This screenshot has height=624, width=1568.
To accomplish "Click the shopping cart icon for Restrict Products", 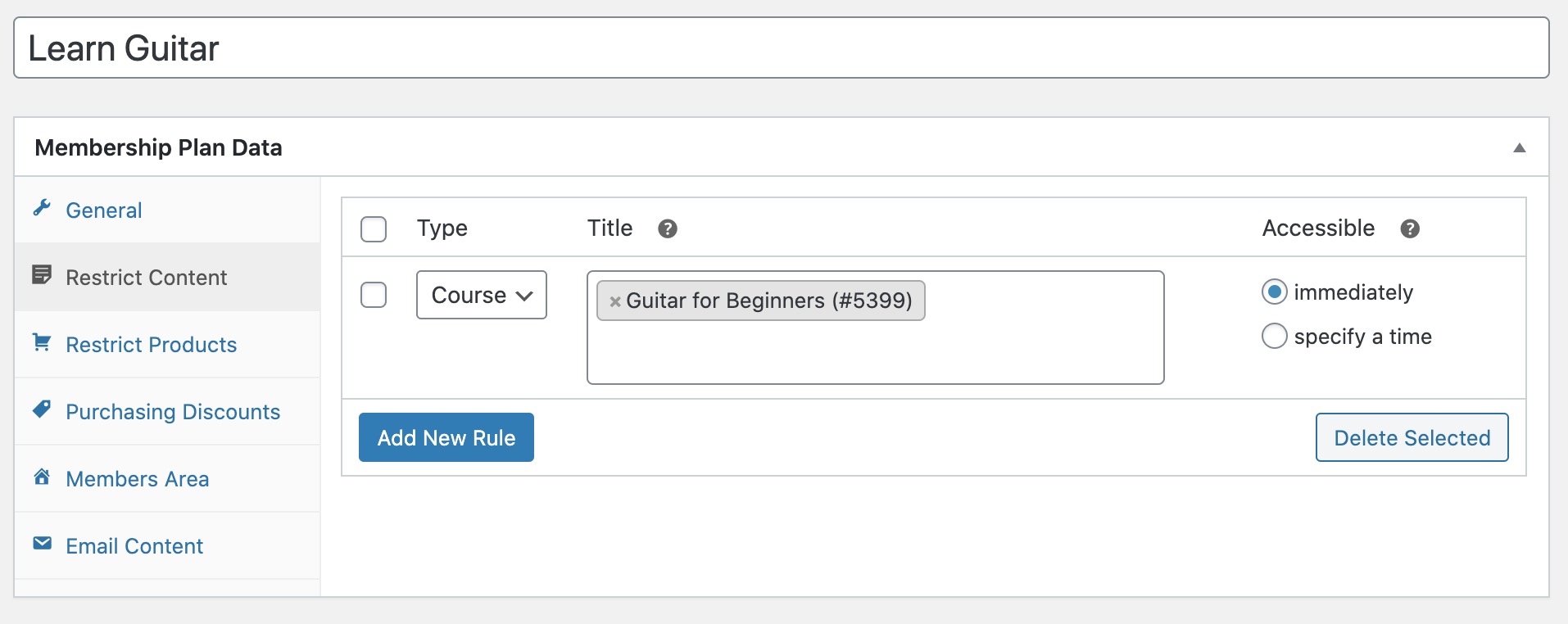I will [43, 343].
